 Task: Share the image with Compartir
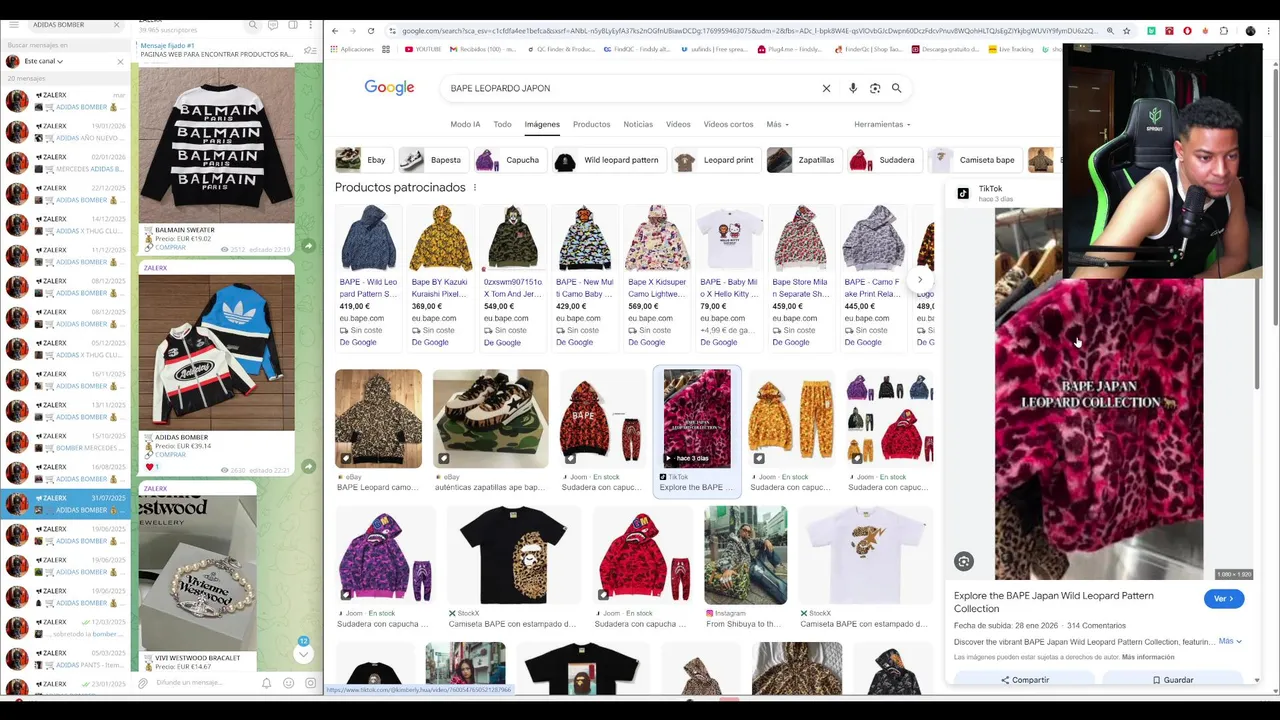point(1025,680)
